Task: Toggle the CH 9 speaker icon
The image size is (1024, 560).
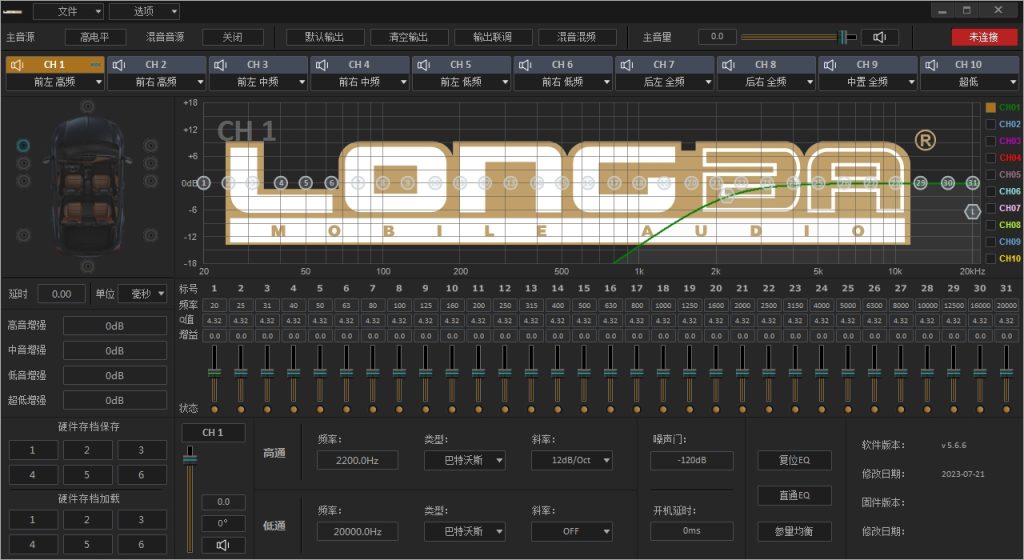Action: (x=830, y=65)
